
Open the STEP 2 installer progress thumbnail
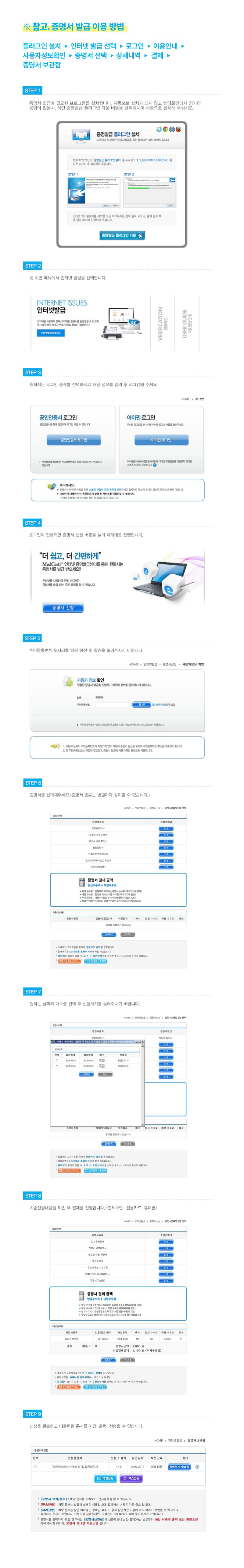(150, 192)
